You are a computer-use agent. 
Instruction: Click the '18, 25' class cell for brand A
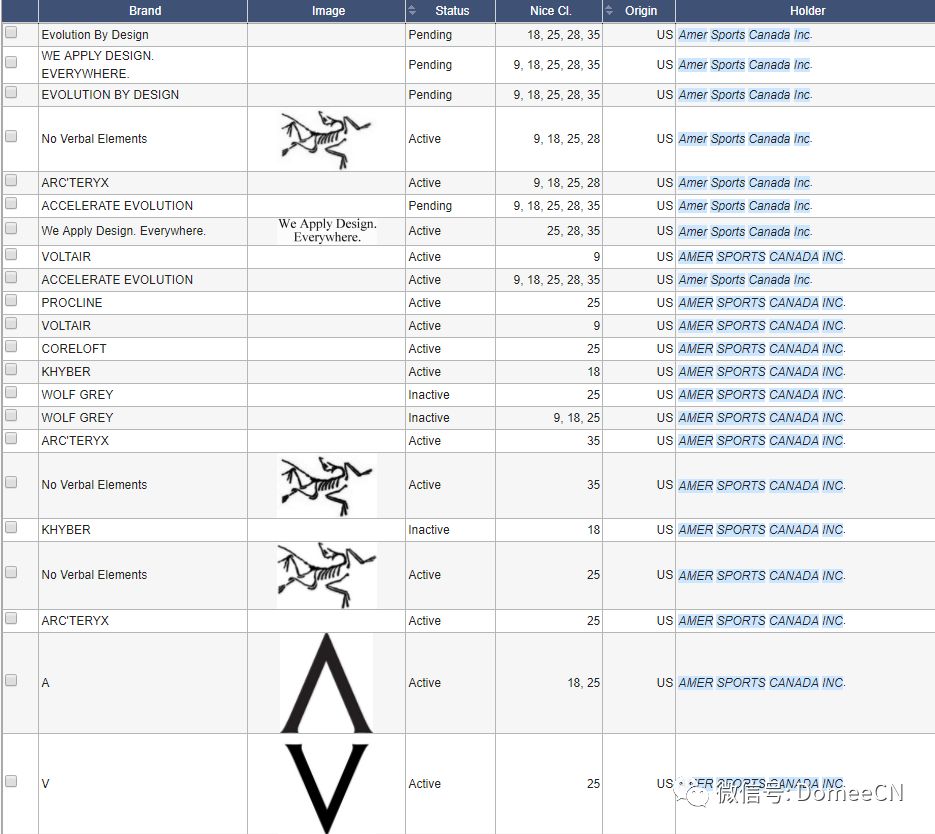pos(583,683)
